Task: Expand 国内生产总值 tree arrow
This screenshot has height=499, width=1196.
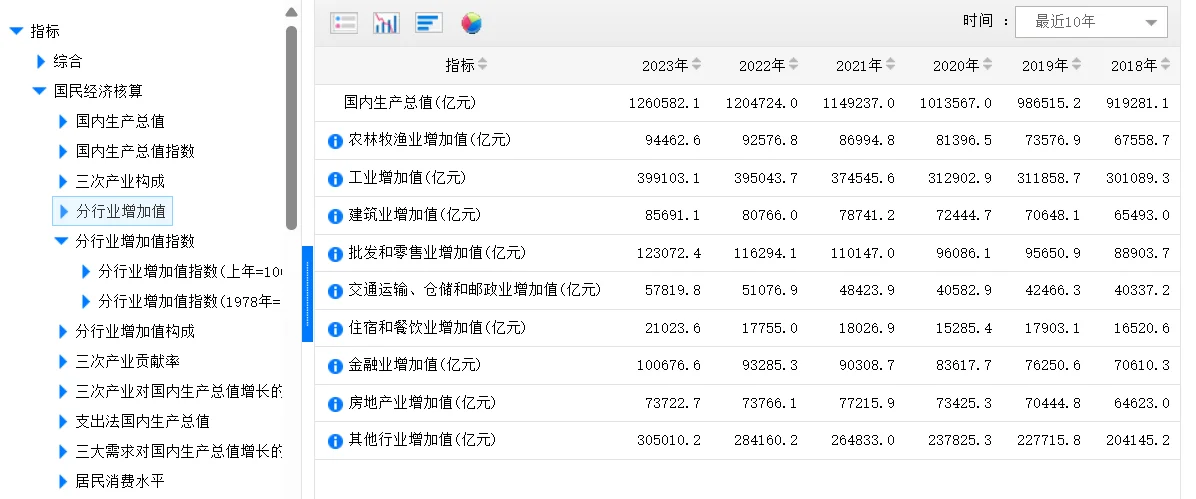Action: [63, 121]
